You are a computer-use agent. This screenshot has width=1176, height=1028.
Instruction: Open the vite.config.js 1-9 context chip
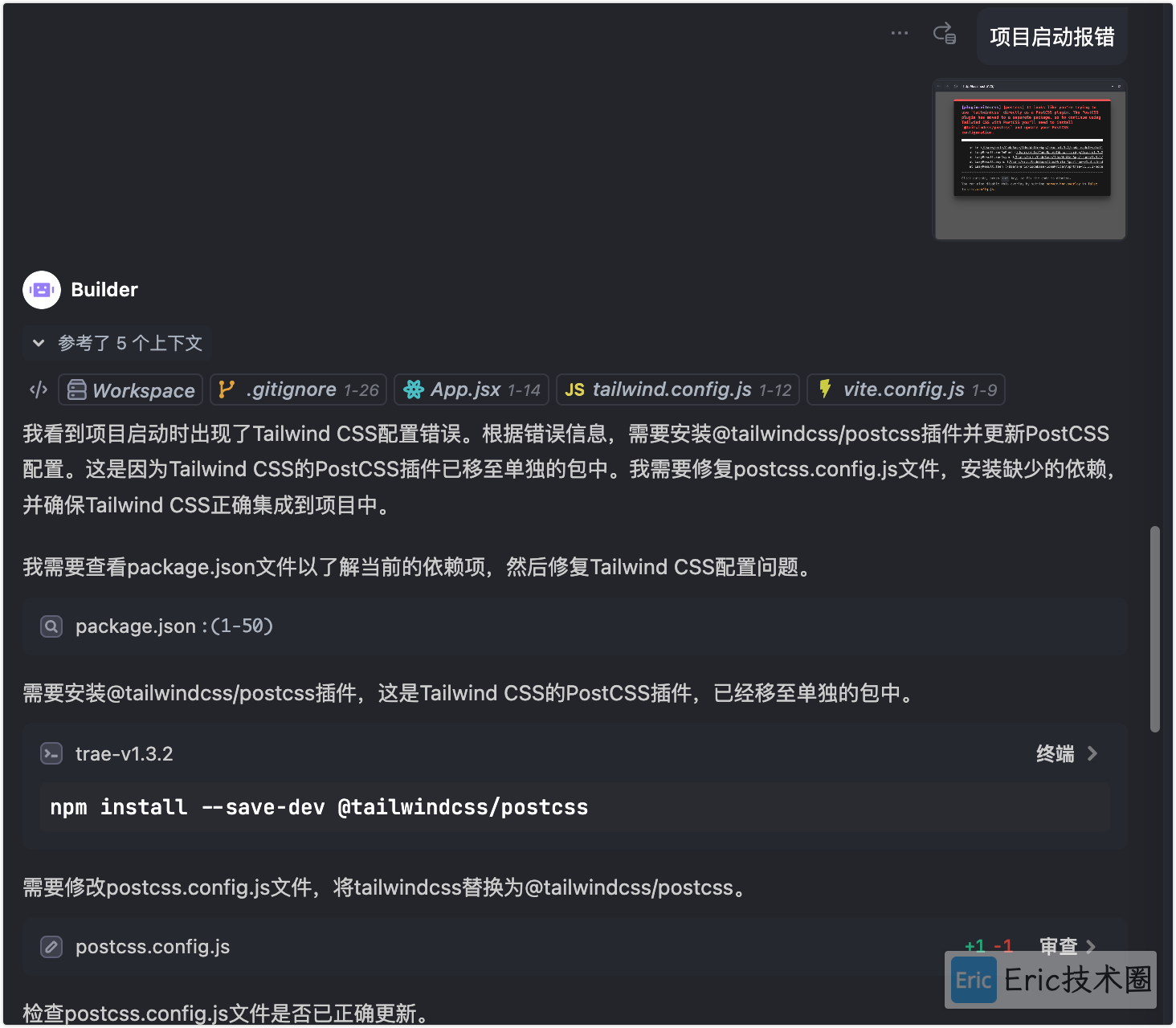906,390
